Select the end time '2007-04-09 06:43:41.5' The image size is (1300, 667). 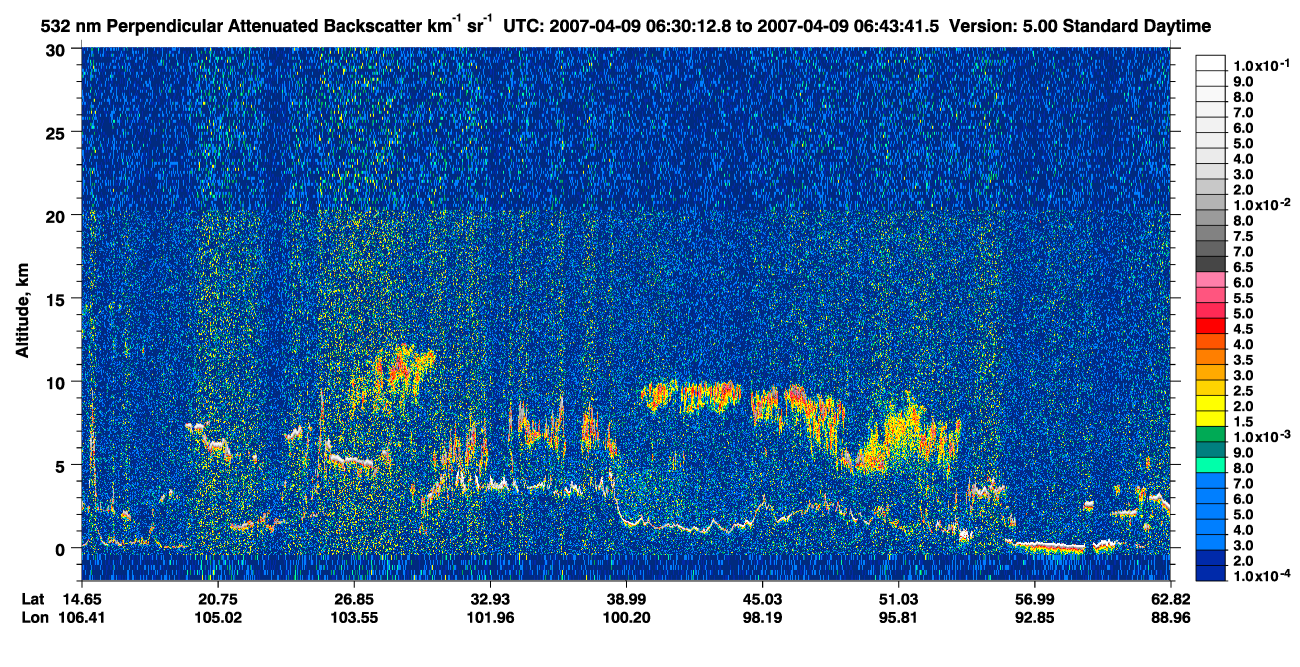click(849, 25)
